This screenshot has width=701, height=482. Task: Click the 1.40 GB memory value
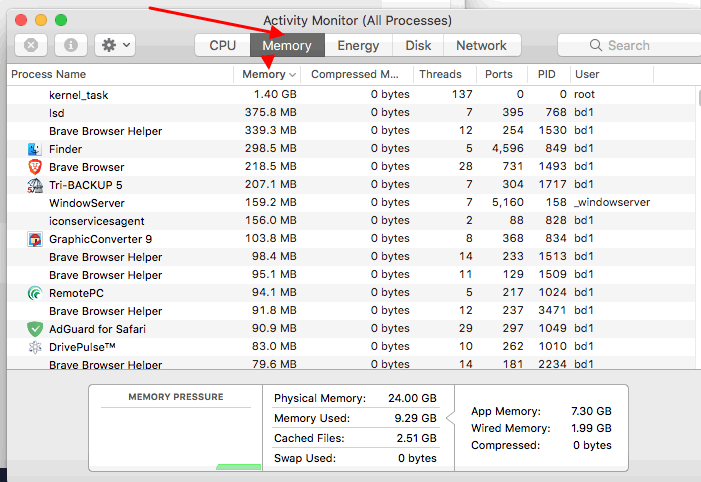tap(275, 94)
